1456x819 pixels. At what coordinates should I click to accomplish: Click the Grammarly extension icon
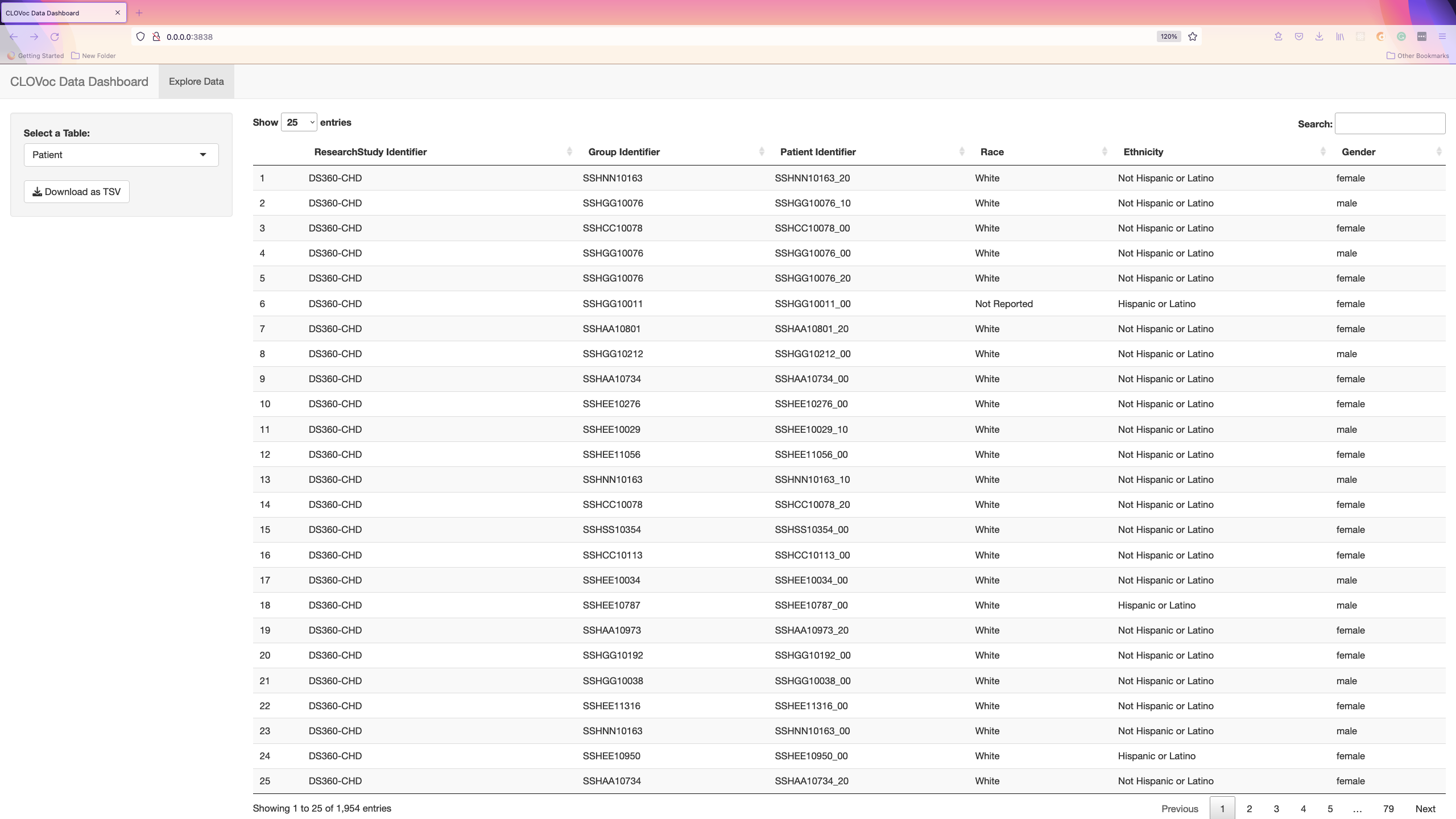(x=1401, y=36)
